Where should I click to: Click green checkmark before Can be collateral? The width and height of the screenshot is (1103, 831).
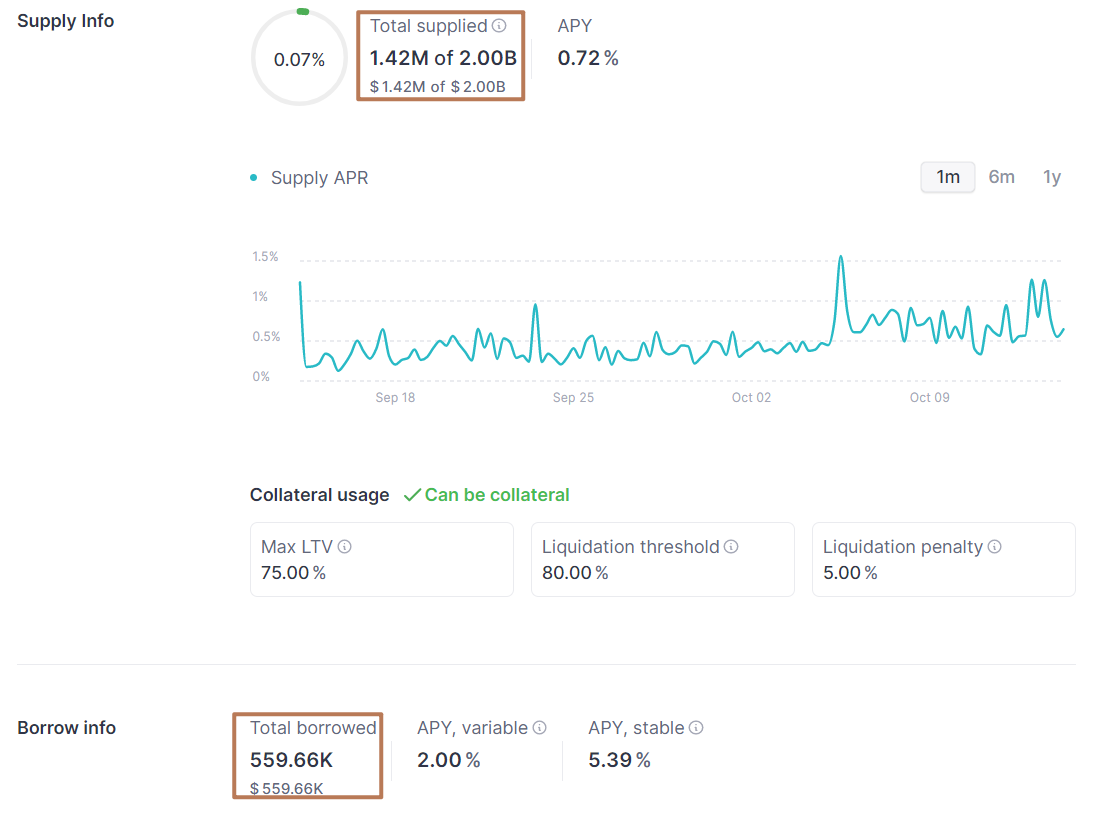click(x=411, y=495)
